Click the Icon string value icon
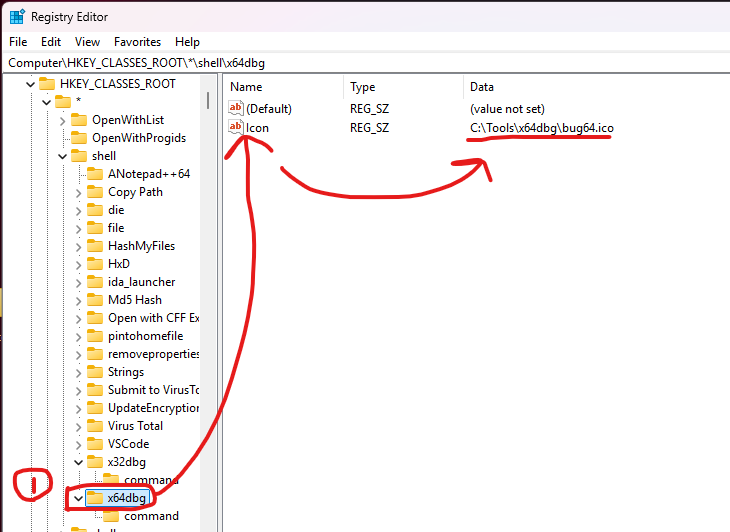The height and width of the screenshot is (532, 730). pos(236,127)
